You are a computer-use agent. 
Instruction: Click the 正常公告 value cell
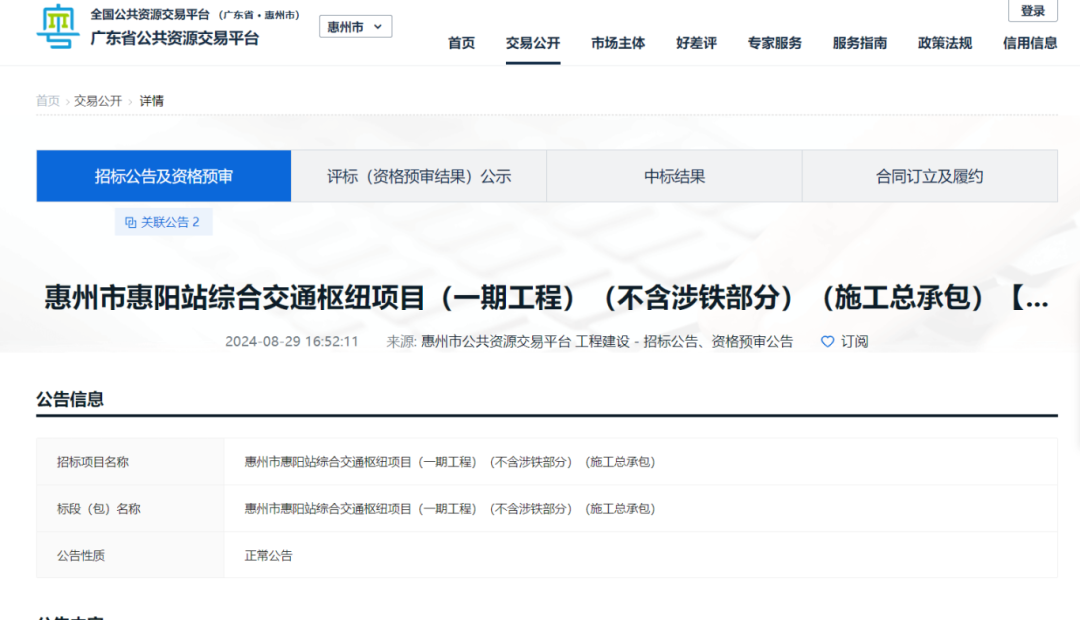[x=641, y=555]
